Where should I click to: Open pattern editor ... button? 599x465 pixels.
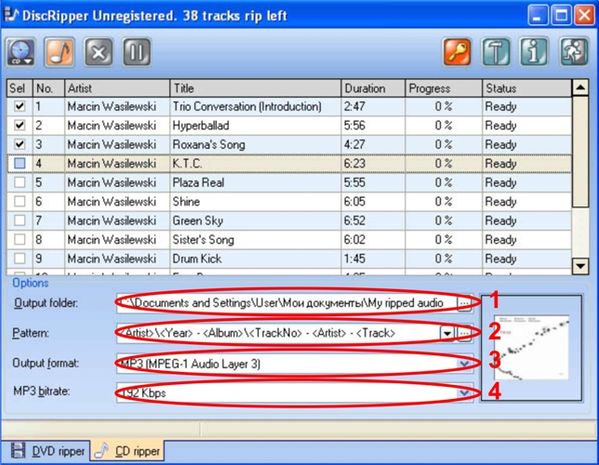tap(464, 334)
